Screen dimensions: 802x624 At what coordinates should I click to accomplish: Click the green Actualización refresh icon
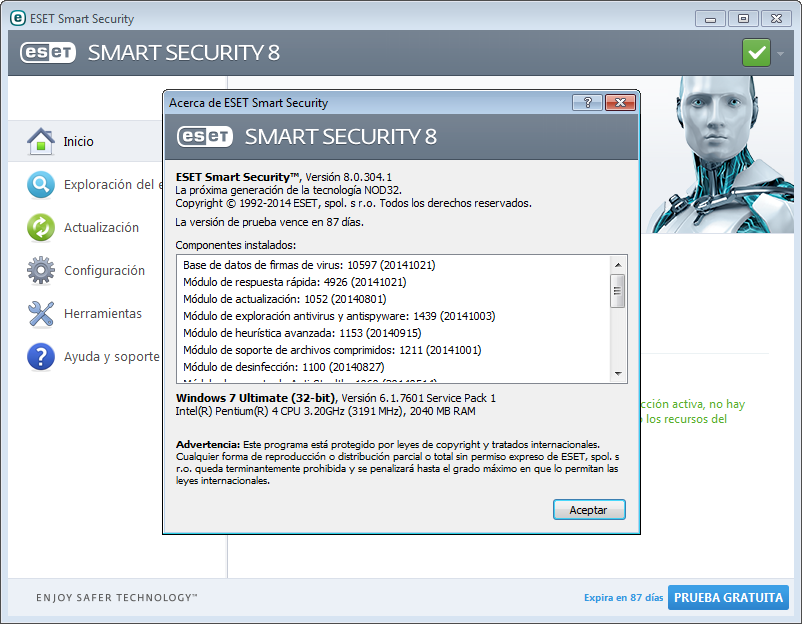pyautogui.click(x=40, y=228)
